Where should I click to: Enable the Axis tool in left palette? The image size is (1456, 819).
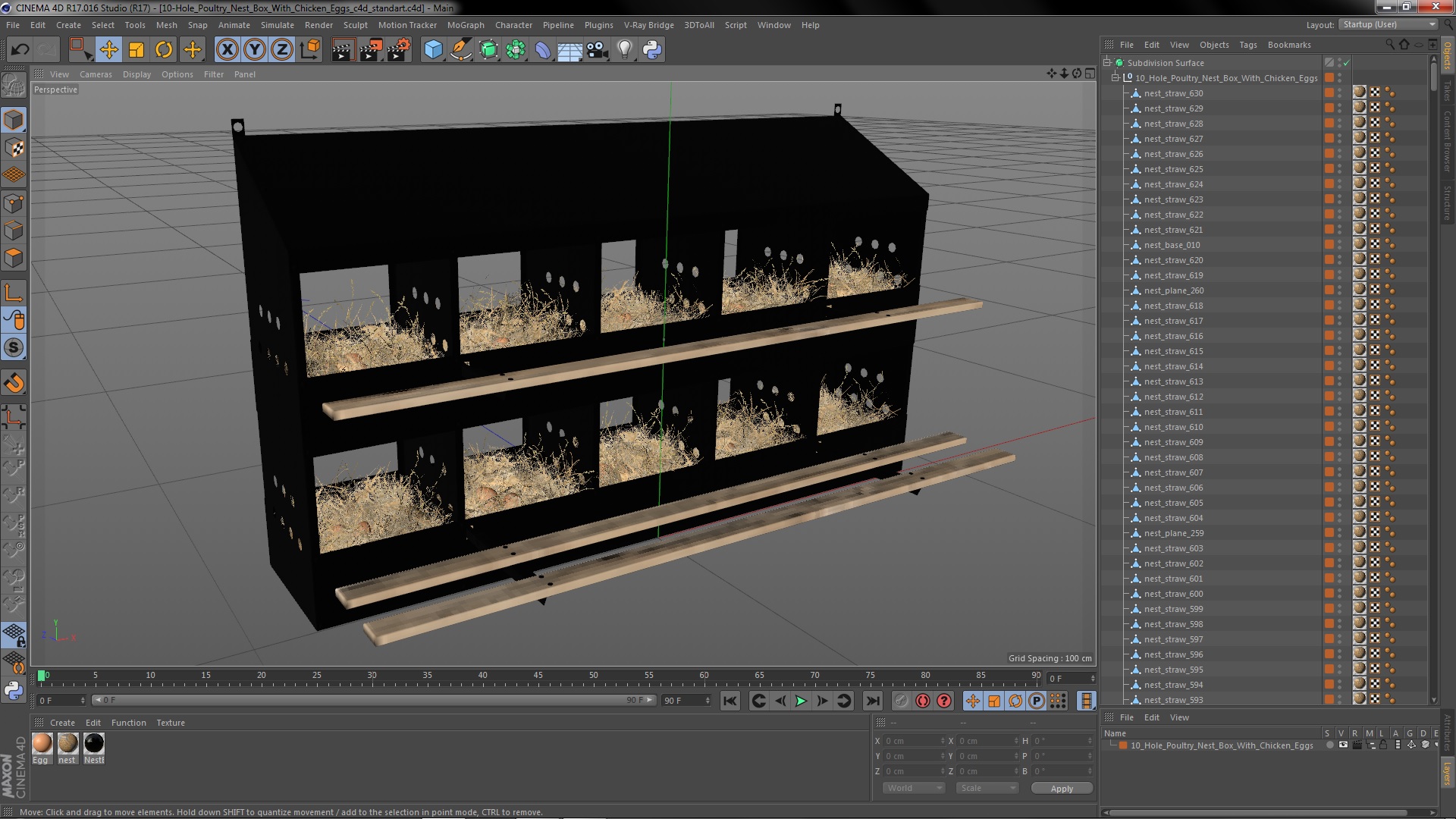pos(14,293)
